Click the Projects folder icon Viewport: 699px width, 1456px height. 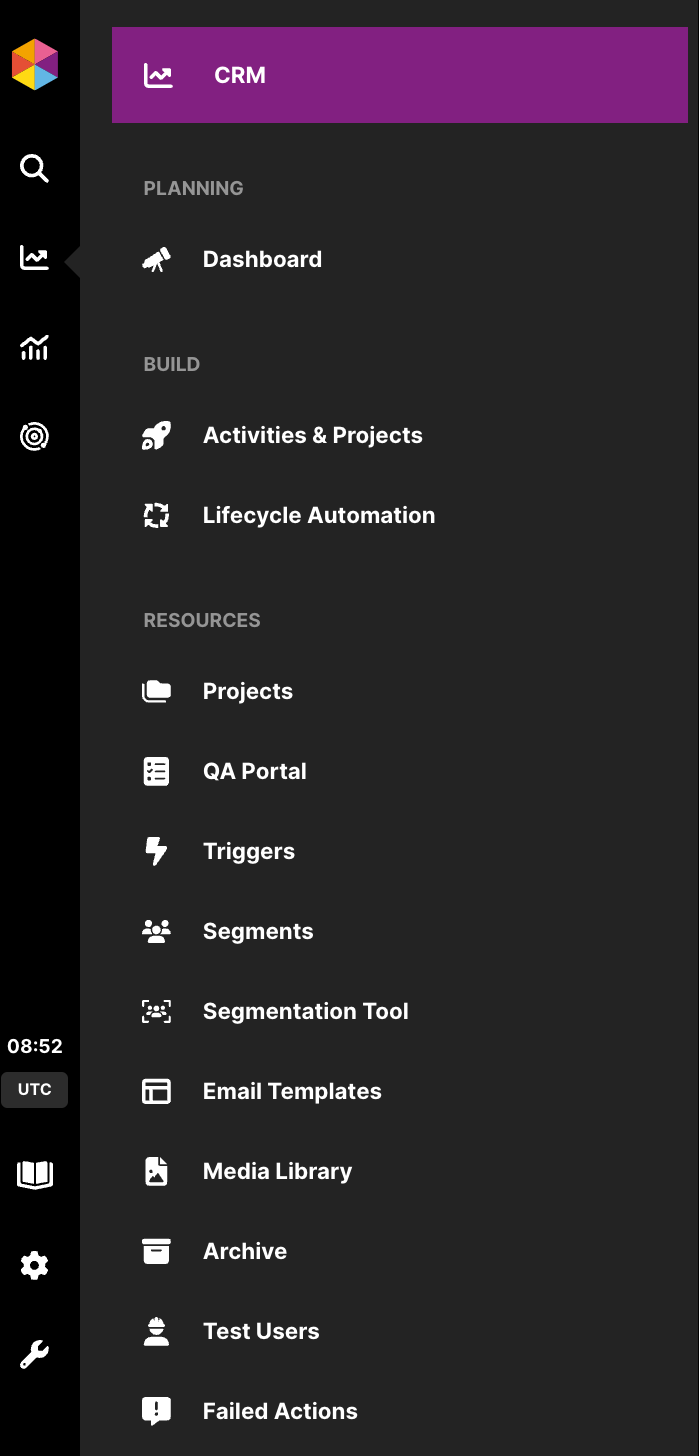[157, 691]
